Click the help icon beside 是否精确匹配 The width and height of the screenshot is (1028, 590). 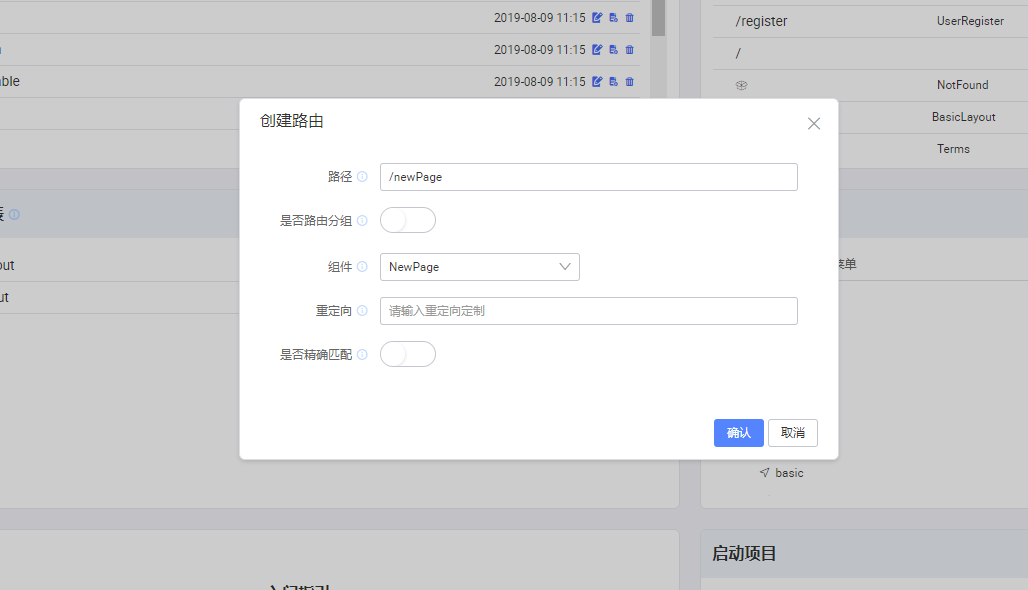[361, 354]
